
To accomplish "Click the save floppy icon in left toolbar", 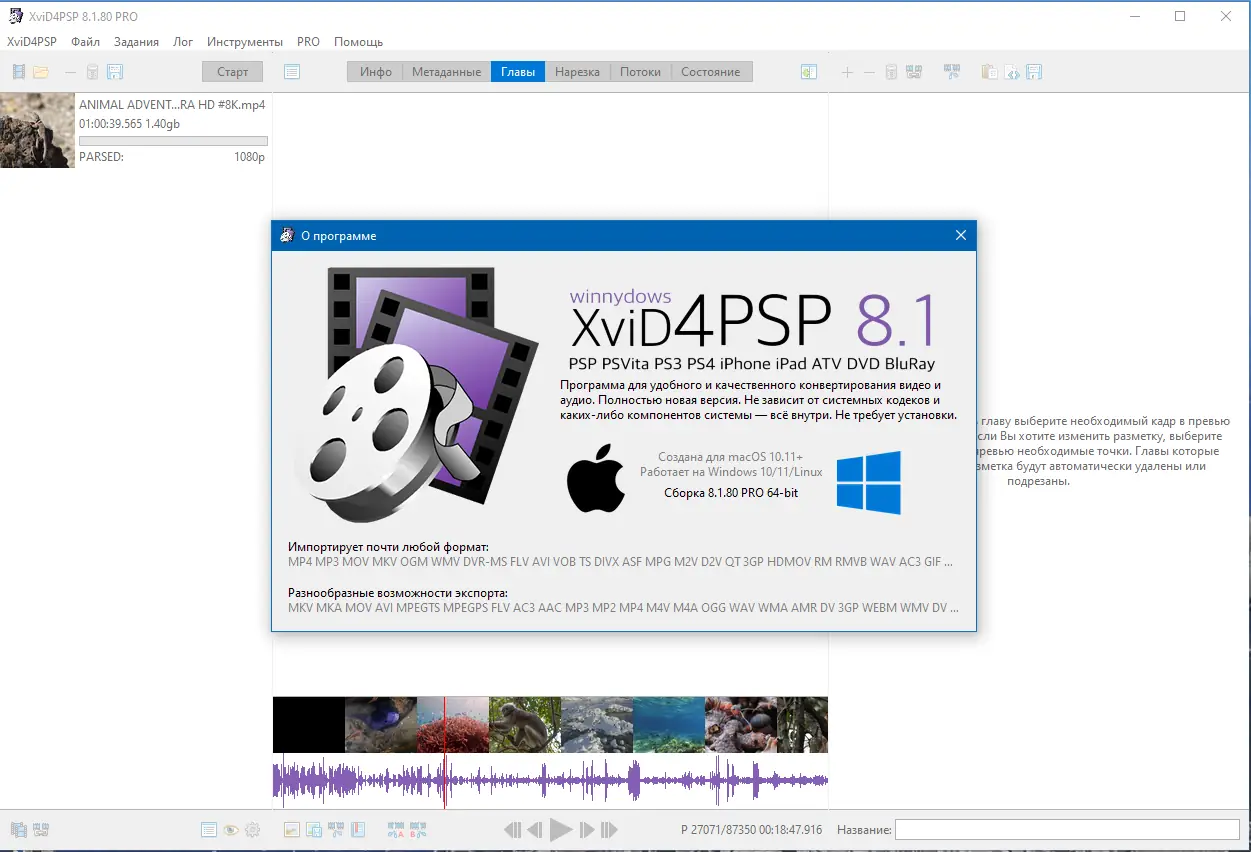I will pyautogui.click(x=115, y=72).
